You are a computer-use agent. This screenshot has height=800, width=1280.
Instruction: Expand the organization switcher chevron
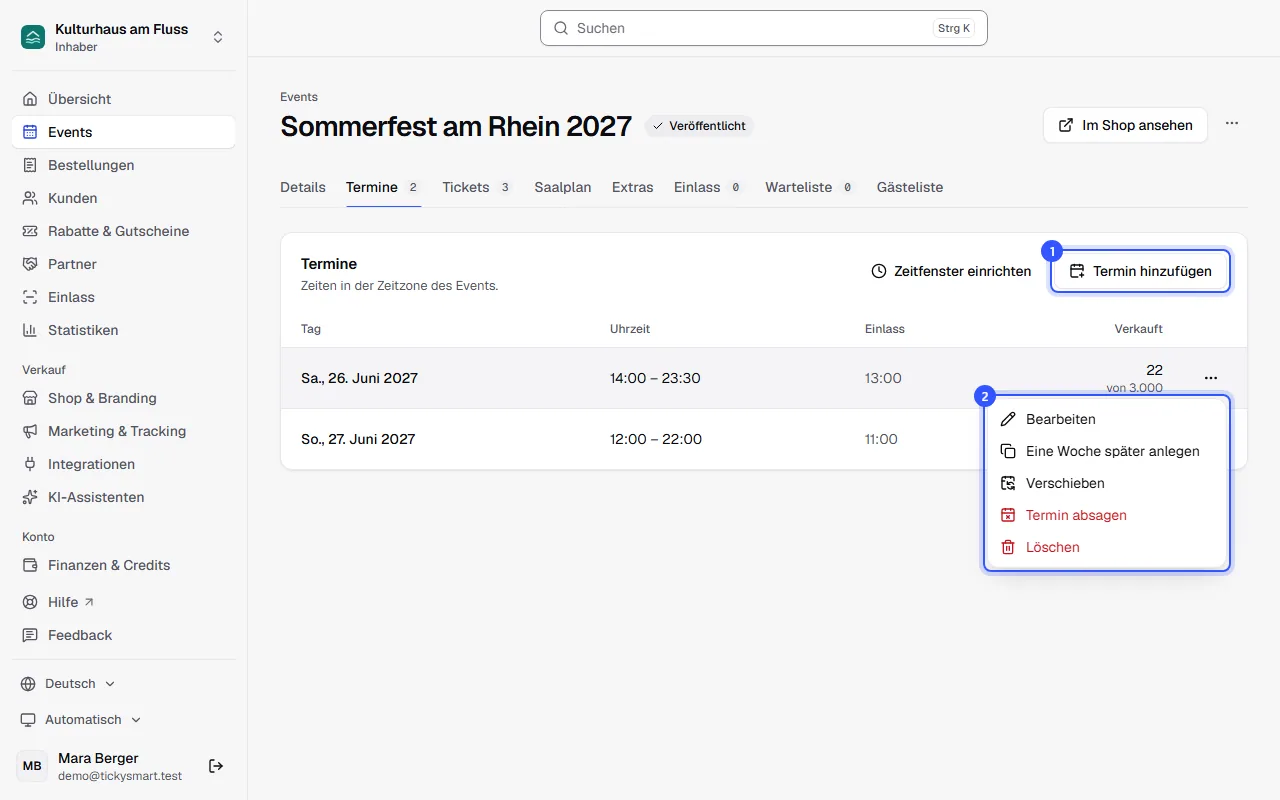point(218,37)
